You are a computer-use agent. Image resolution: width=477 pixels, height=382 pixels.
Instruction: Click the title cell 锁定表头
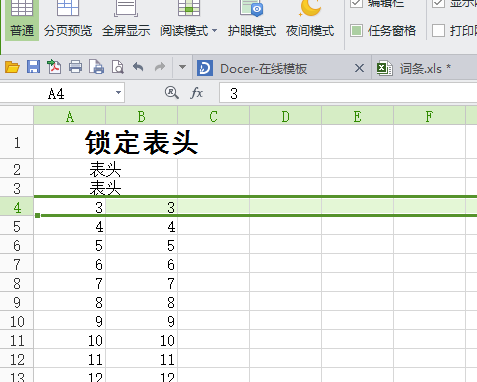pos(141,142)
